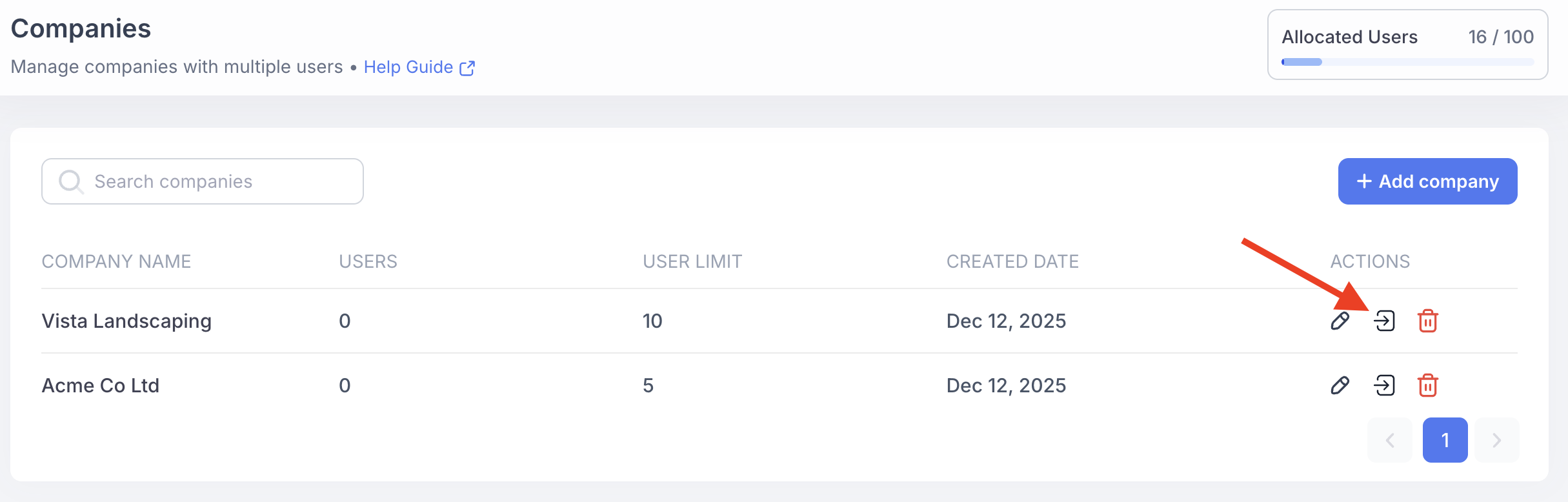Log in to Acme Co Ltd
Screen dimensions: 1568x502
[1384, 385]
